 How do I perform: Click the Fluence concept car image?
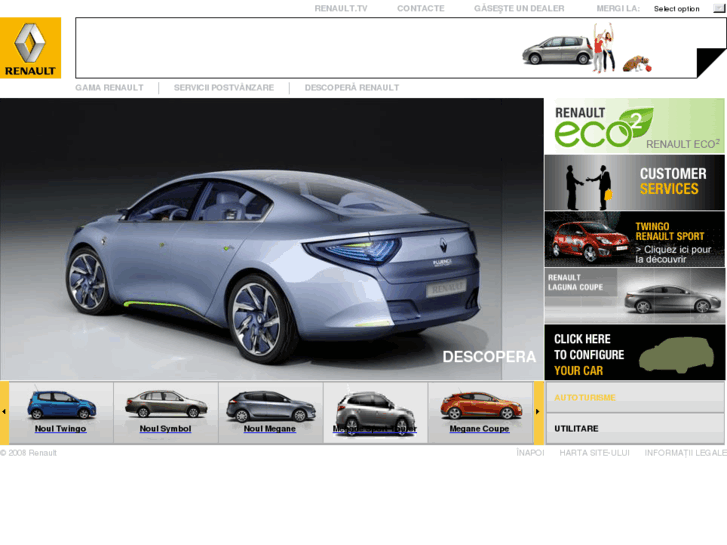[272, 239]
